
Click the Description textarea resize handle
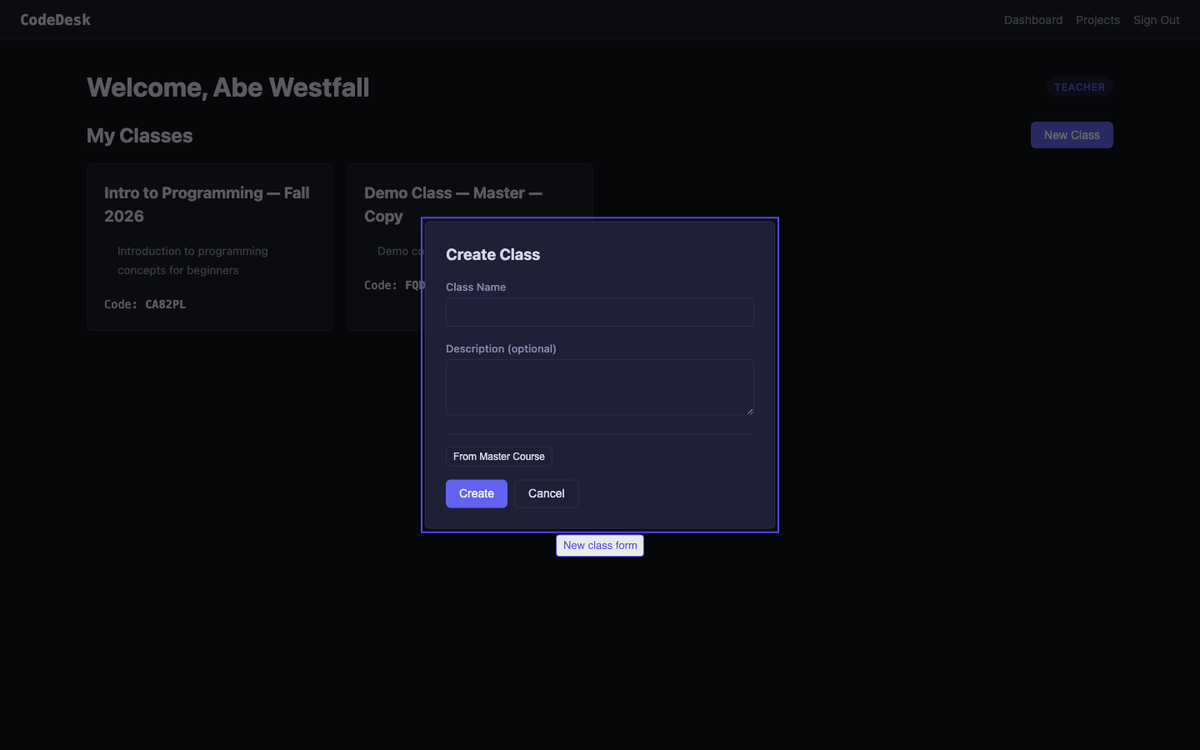(749, 410)
